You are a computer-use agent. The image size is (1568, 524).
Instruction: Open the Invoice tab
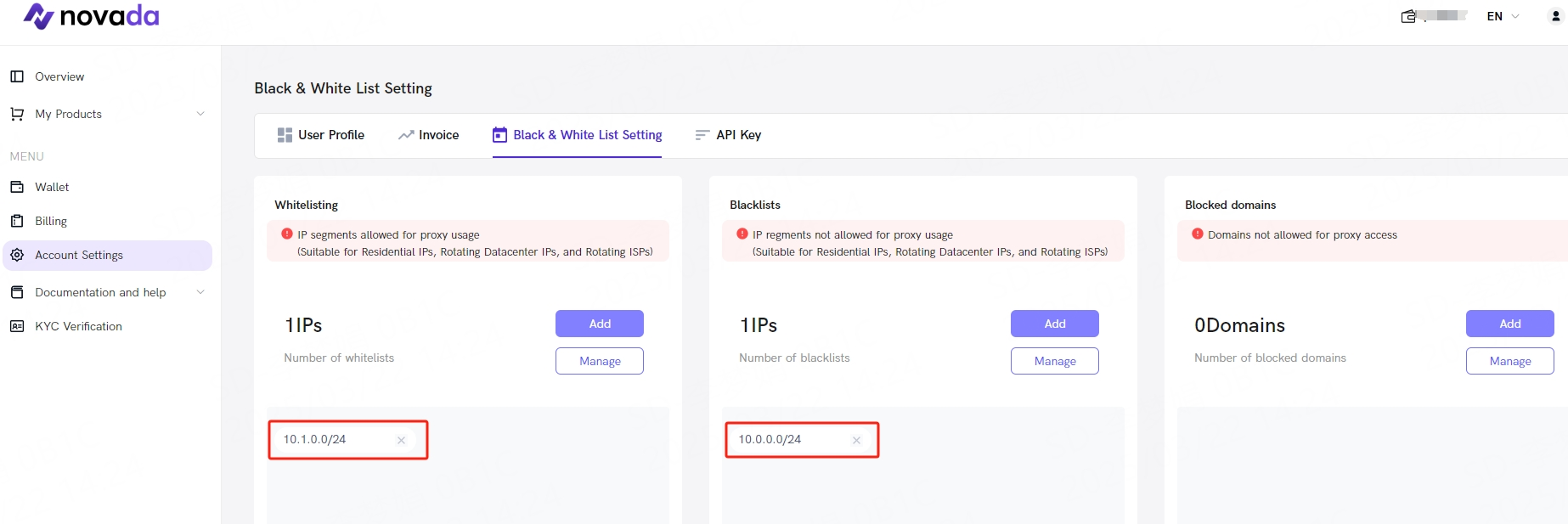click(428, 135)
